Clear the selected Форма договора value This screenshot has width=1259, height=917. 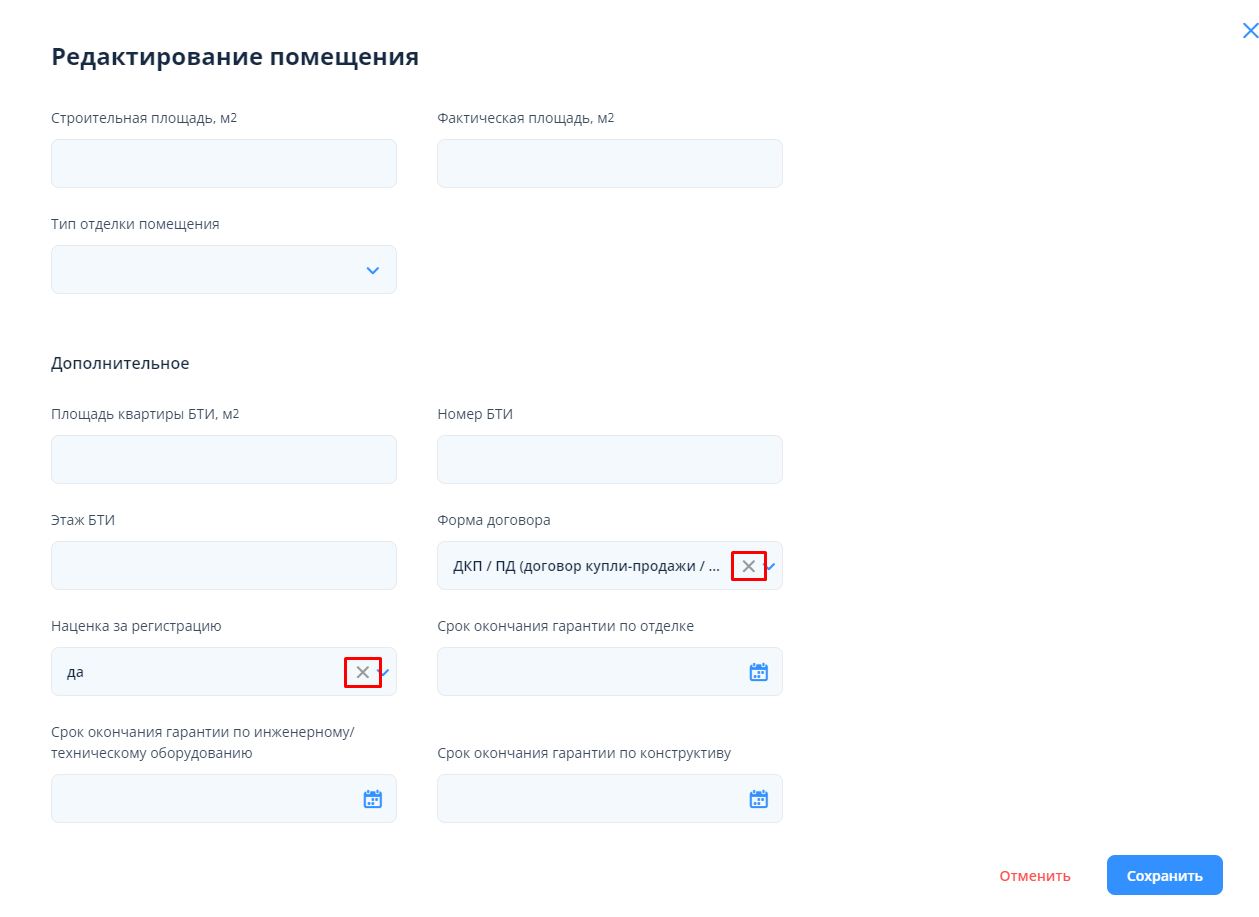(748, 566)
